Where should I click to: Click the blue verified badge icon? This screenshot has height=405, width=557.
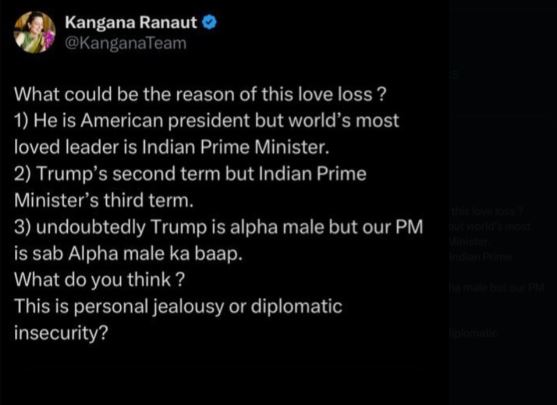(209, 22)
